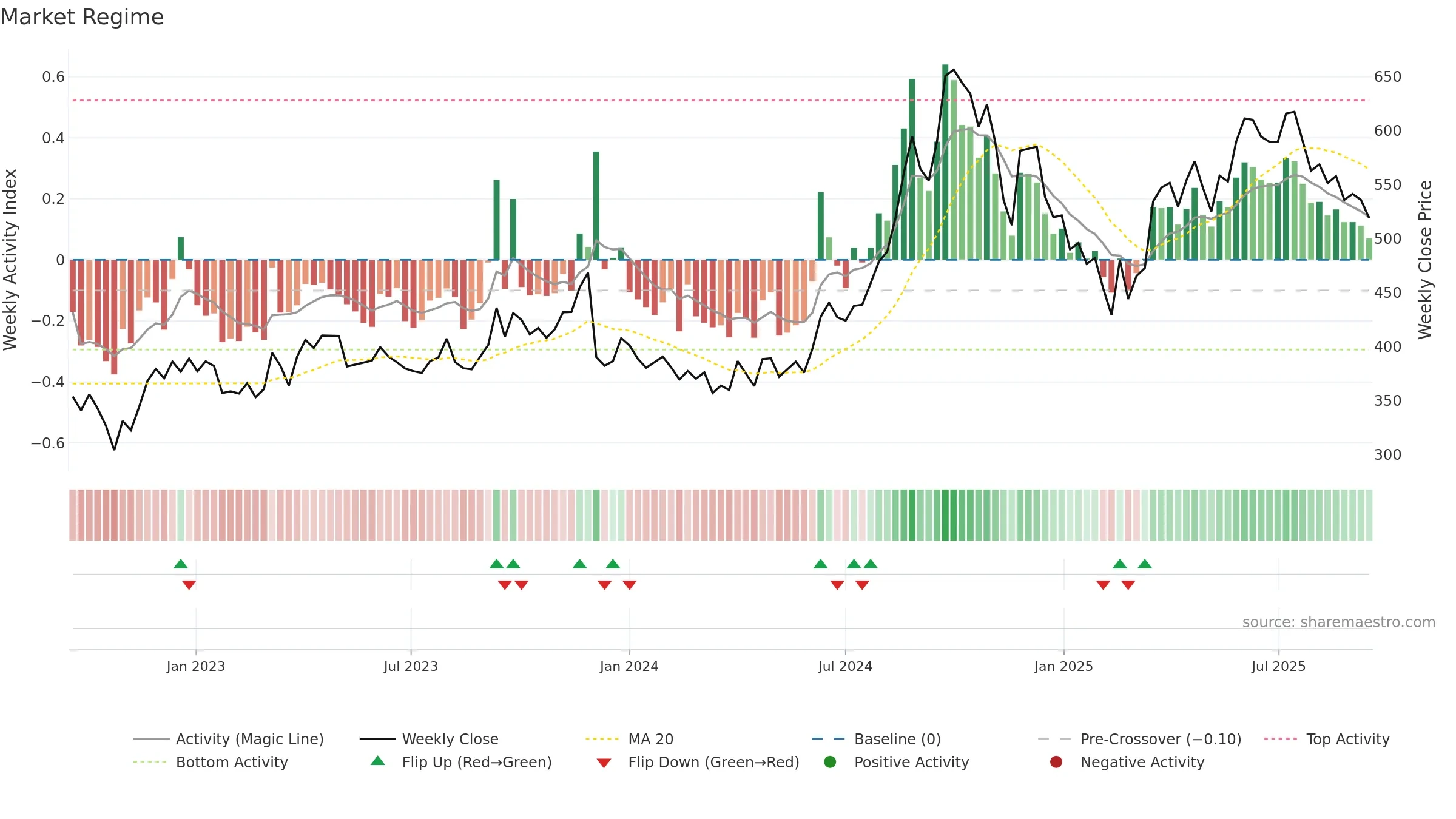The image size is (1456, 819).
Task: Click the leftmost red cell in regime heat strip
Action: (x=73, y=515)
